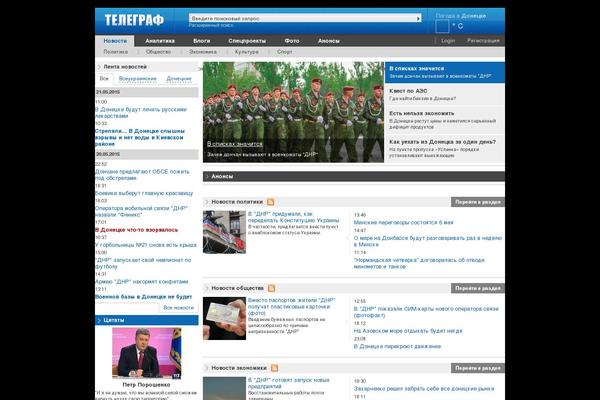Click the Login link
The image size is (600, 400).
[448, 40]
